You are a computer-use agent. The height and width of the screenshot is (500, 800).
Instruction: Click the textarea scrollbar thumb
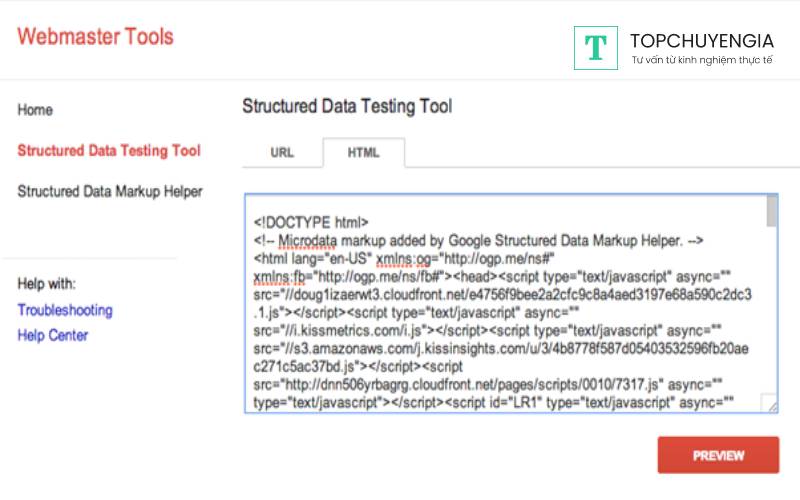[771, 211]
